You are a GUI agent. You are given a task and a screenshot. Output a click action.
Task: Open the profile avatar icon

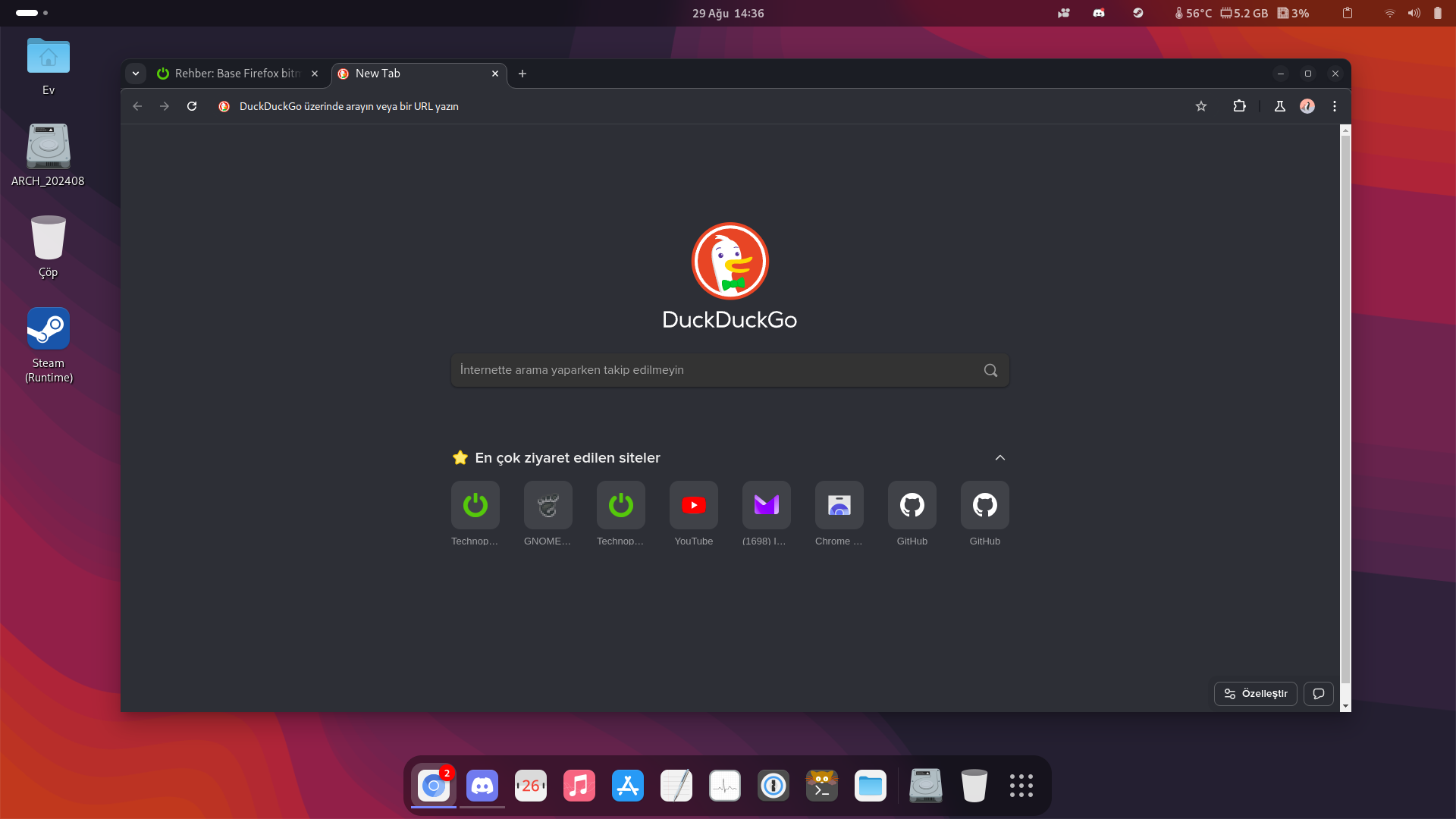[x=1307, y=106]
